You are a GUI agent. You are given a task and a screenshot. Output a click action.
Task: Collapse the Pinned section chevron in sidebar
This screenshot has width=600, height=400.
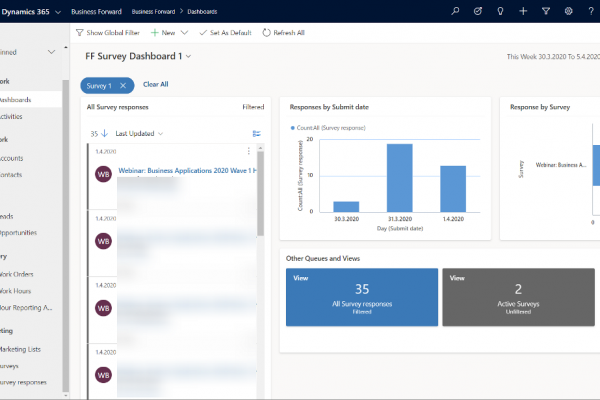51,52
